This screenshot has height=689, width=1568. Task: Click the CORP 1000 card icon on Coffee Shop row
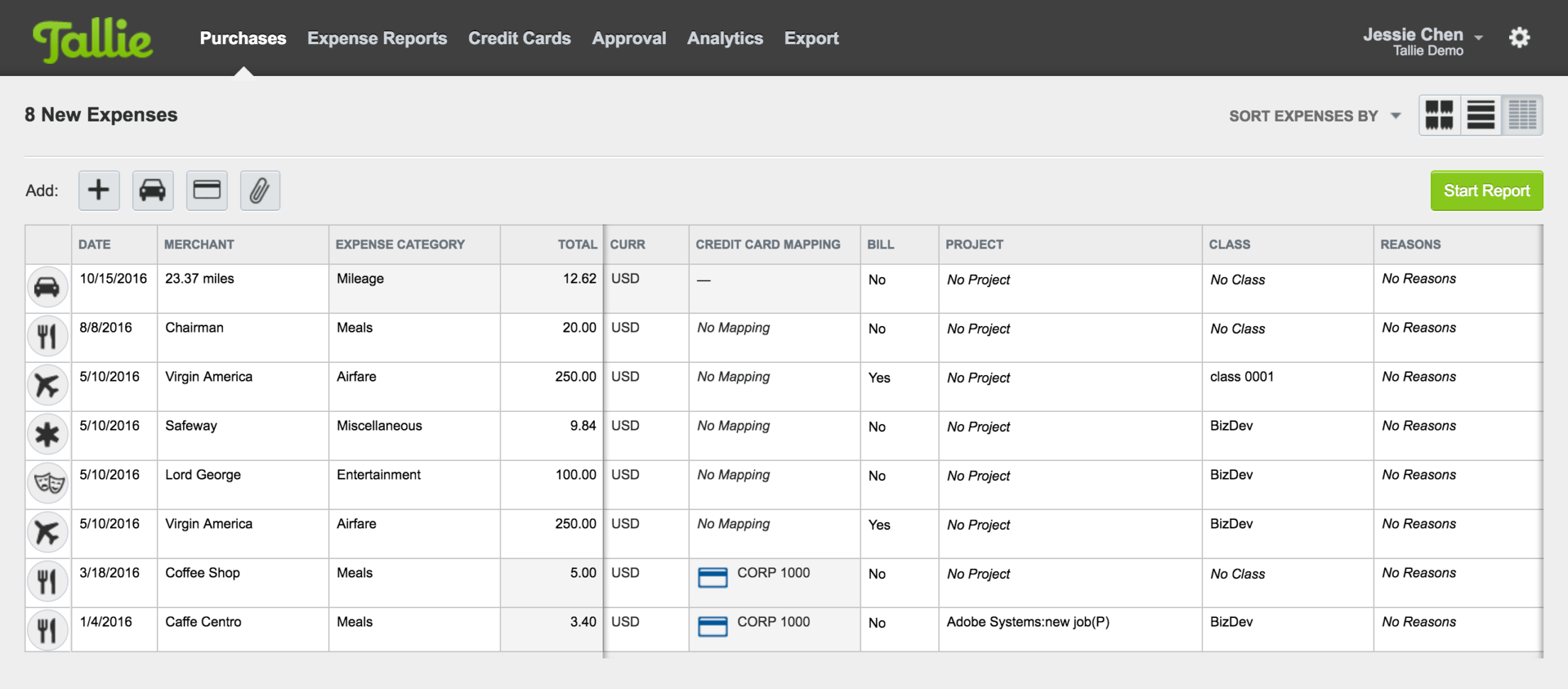point(714,577)
